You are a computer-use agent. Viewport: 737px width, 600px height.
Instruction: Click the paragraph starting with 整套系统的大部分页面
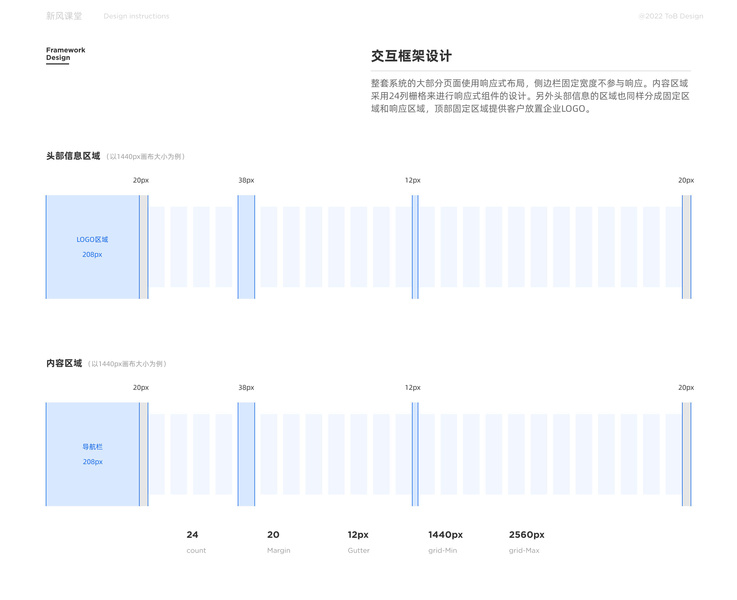[530, 96]
